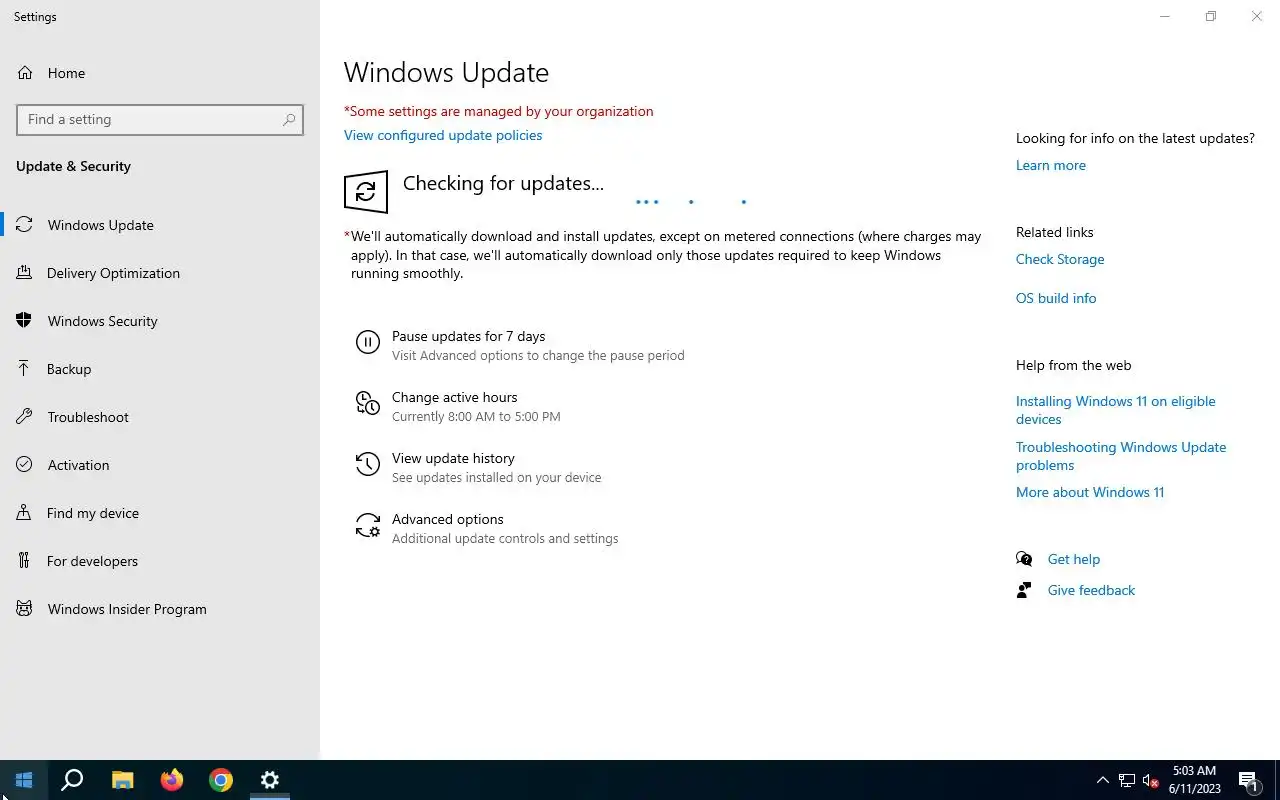
Task: Open Troubleshooting Windows Update problems link
Action: 1121,456
